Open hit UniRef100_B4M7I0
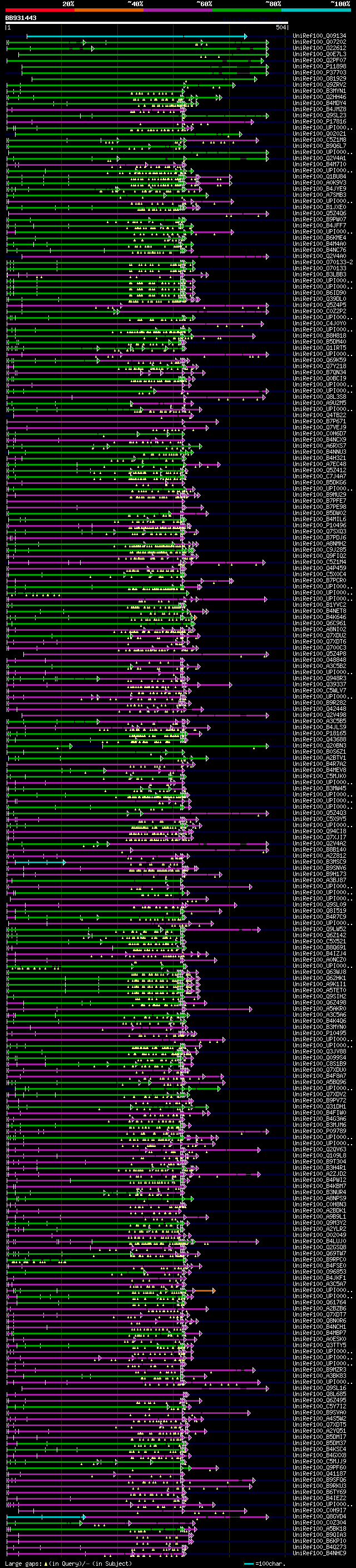 pos(319,164)
